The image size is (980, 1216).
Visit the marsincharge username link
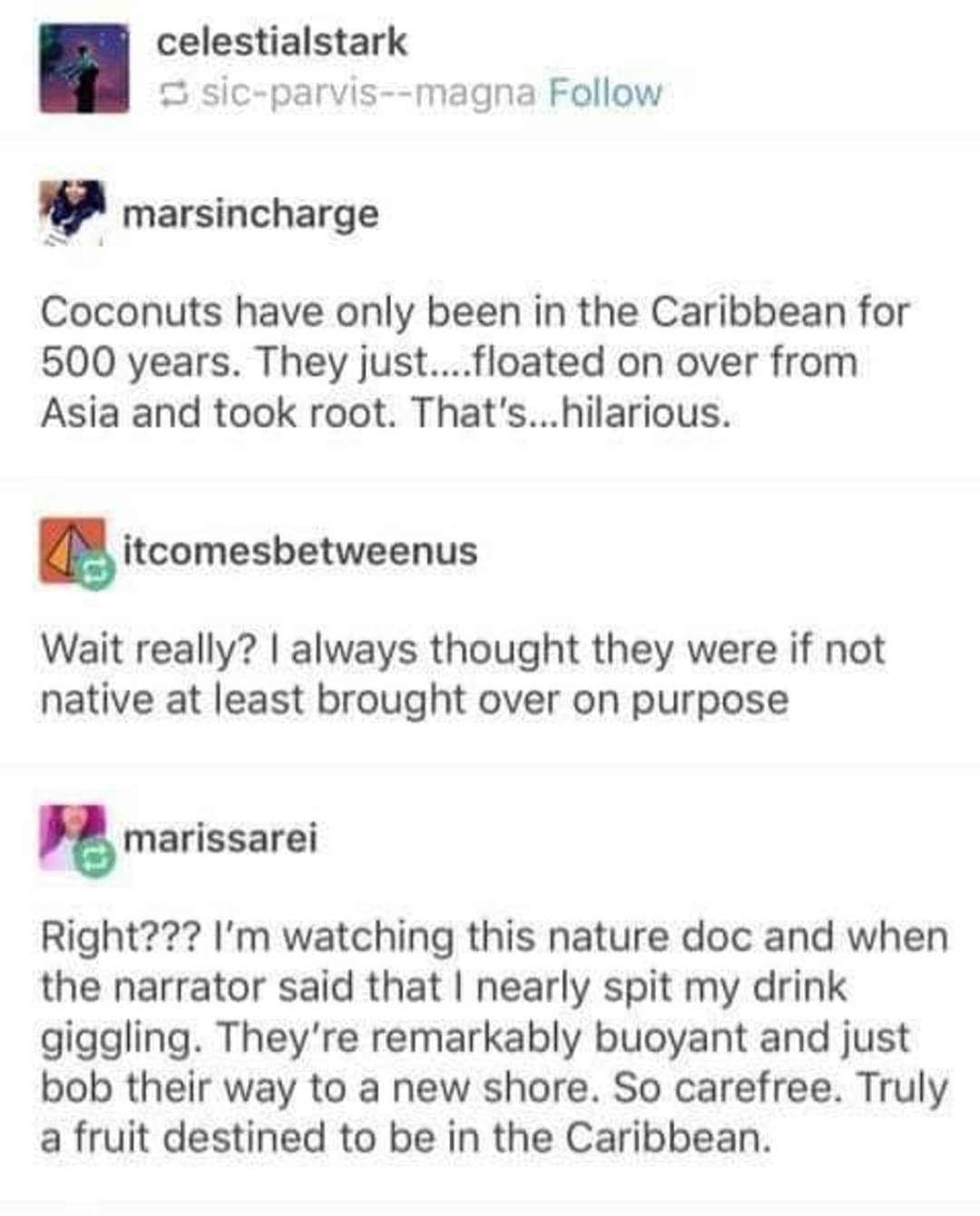(x=250, y=215)
